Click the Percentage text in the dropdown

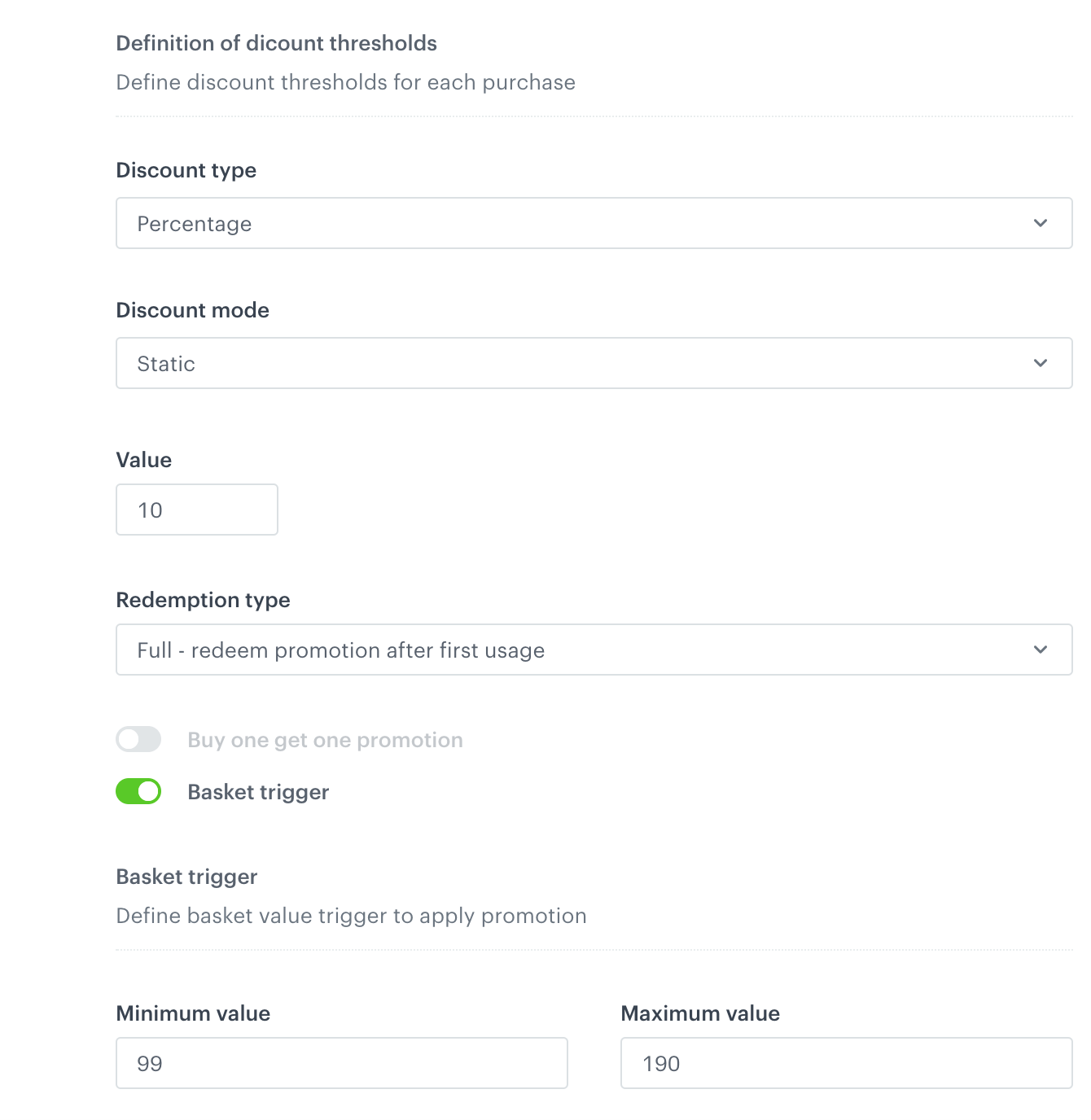[194, 223]
